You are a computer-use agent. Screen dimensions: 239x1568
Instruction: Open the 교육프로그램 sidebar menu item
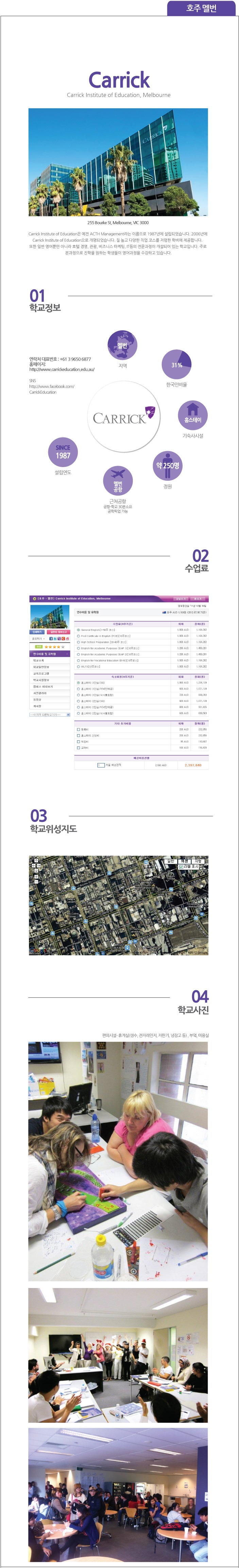(x=50, y=673)
